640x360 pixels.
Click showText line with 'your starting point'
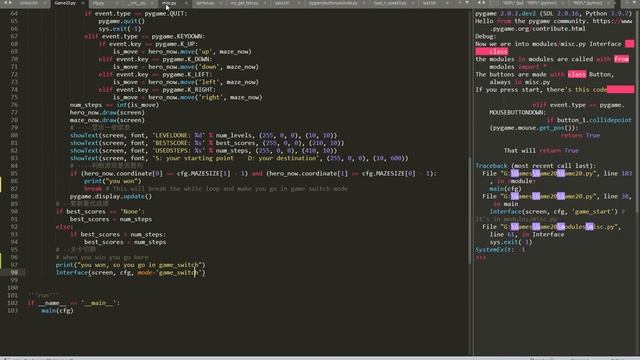pyautogui.click(x=239, y=158)
